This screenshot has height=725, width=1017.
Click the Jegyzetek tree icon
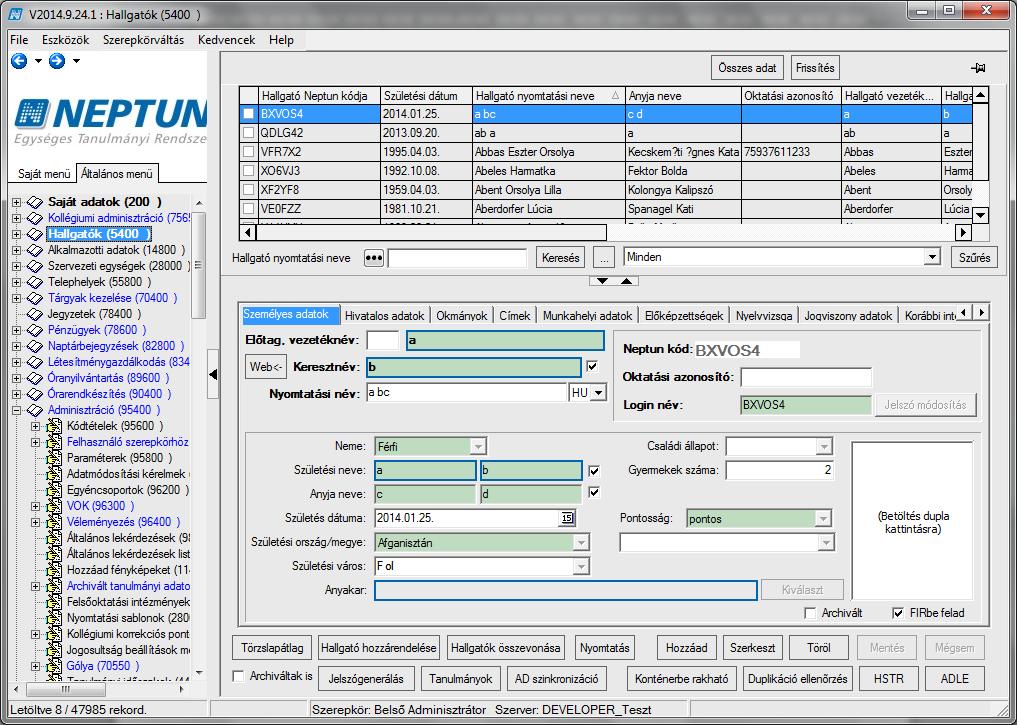click(x=35, y=314)
